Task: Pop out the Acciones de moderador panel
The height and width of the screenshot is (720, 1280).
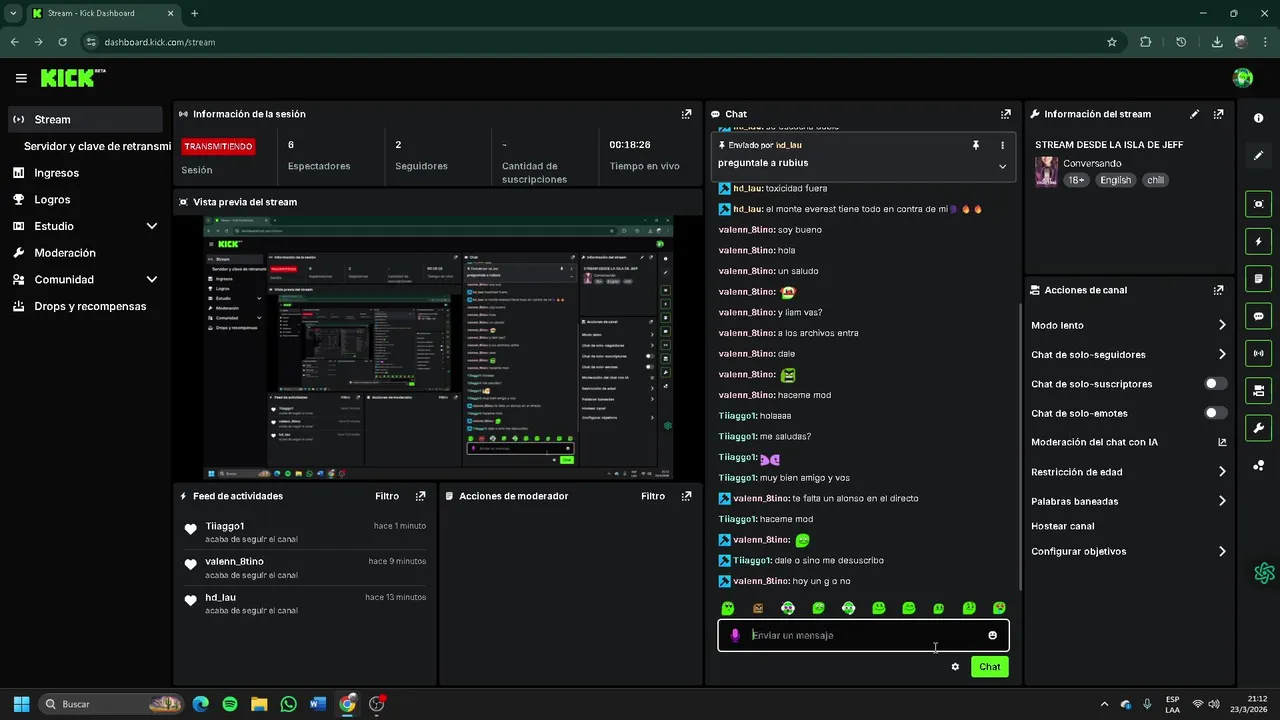Action: pos(686,496)
